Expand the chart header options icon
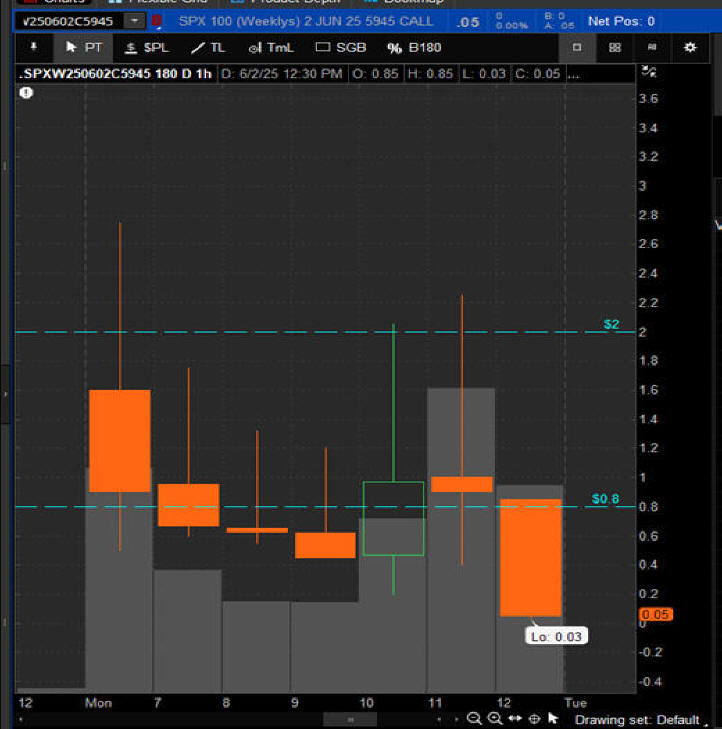Image resolution: width=722 pixels, height=729 pixels. (x=649, y=72)
